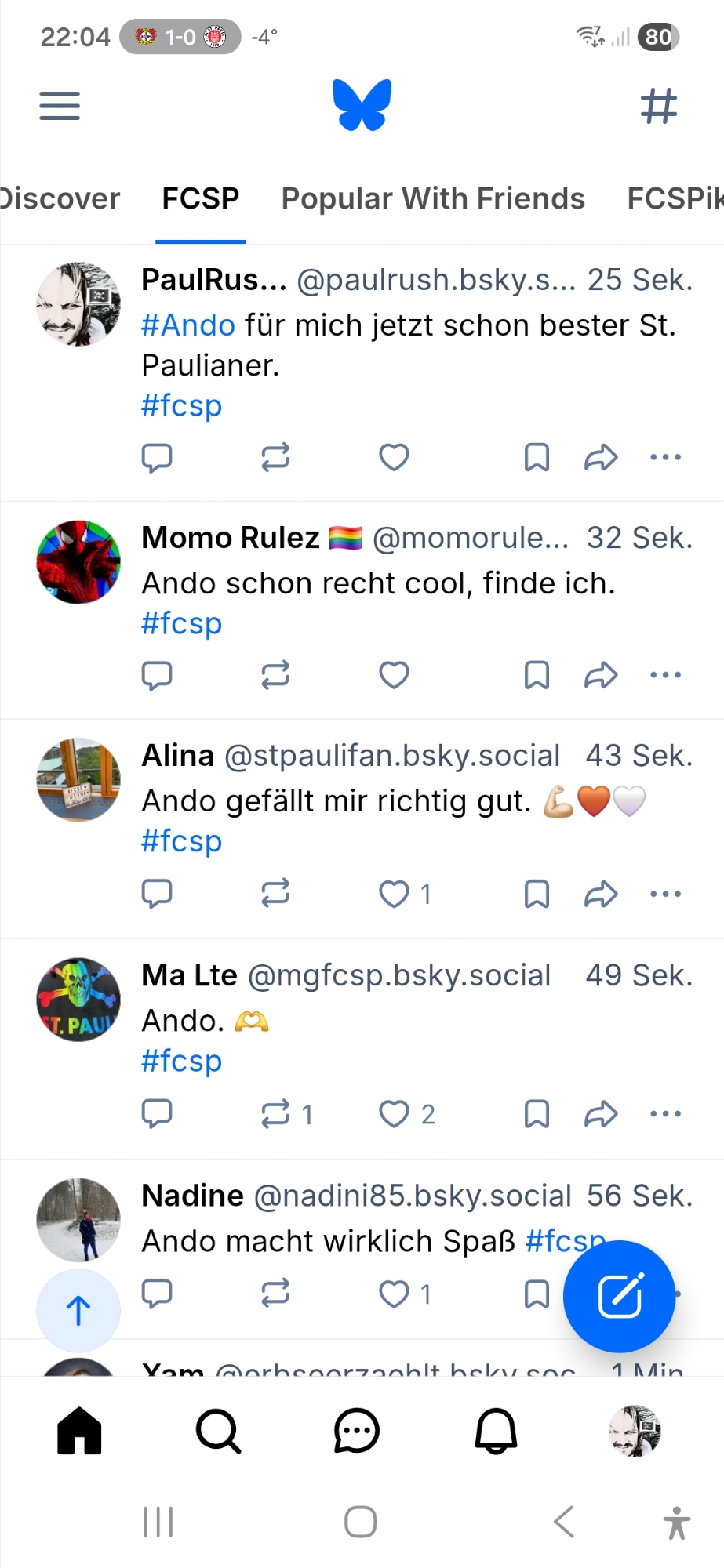The height and width of the screenshot is (1568, 724).
Task: Open the chat messages icon
Action: [357, 1432]
